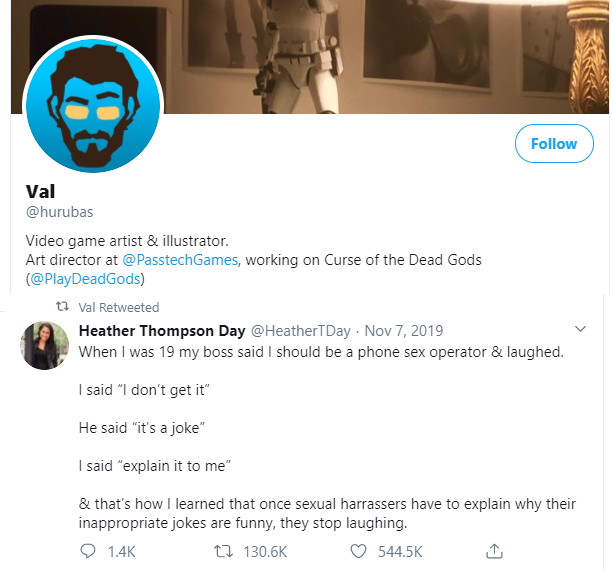View the 1.4K replies count
The height and width of the screenshot is (569, 613).
click(121, 551)
